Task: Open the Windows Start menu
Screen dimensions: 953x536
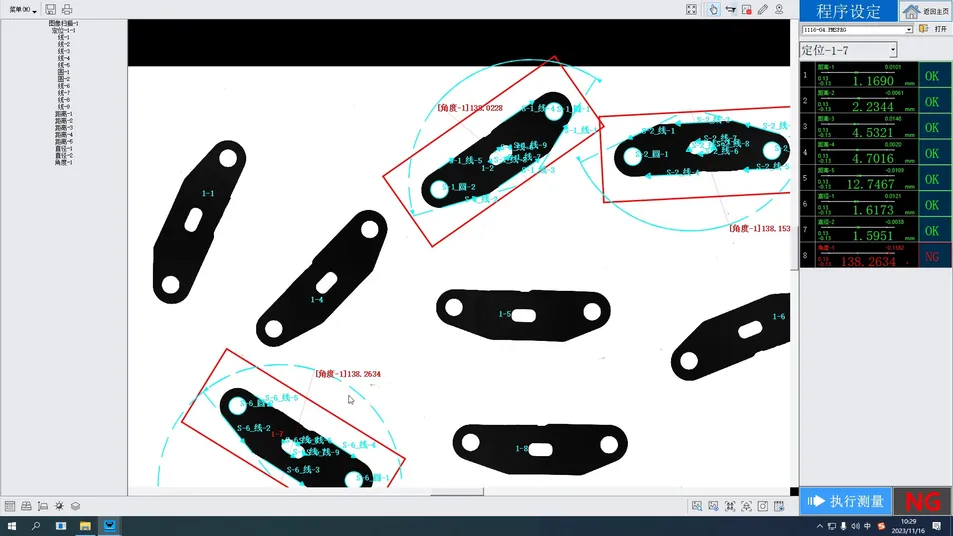Action: coord(12,526)
